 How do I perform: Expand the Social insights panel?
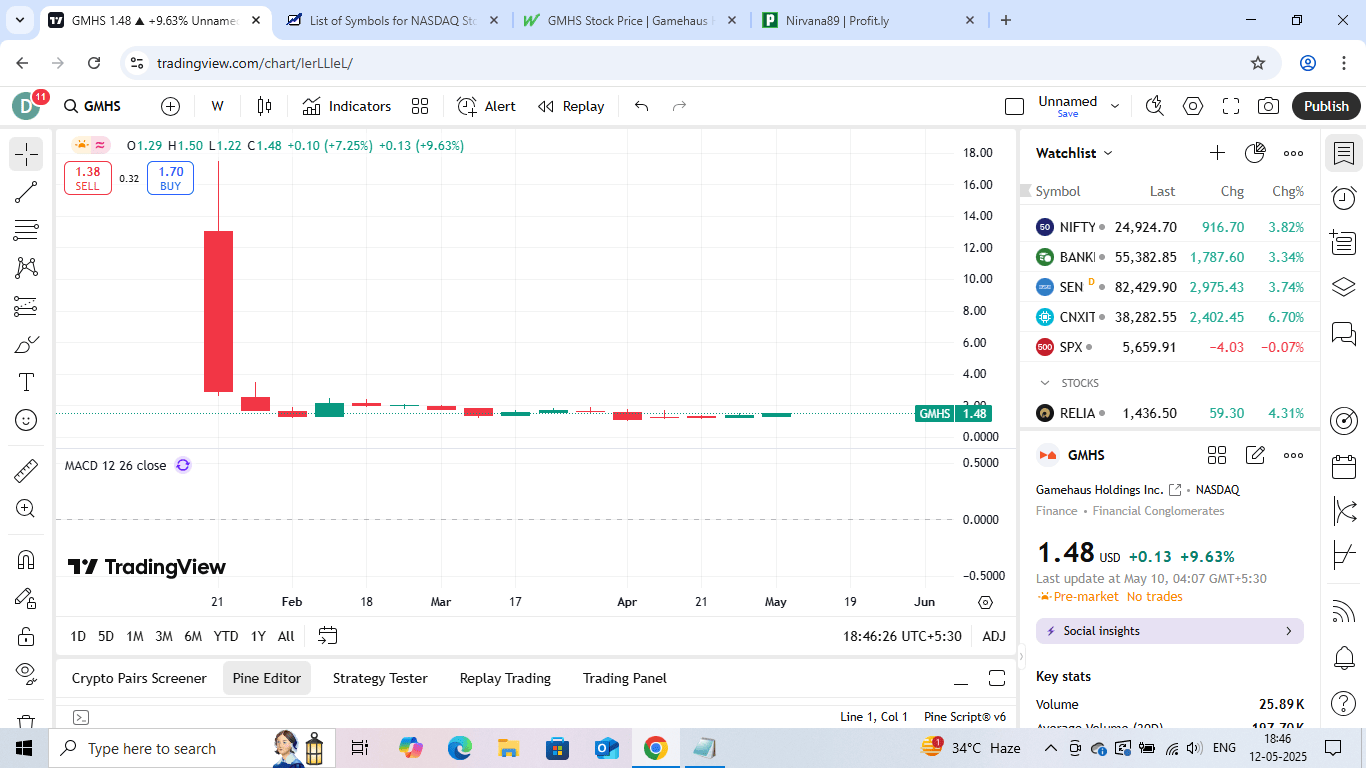[x=1170, y=631]
